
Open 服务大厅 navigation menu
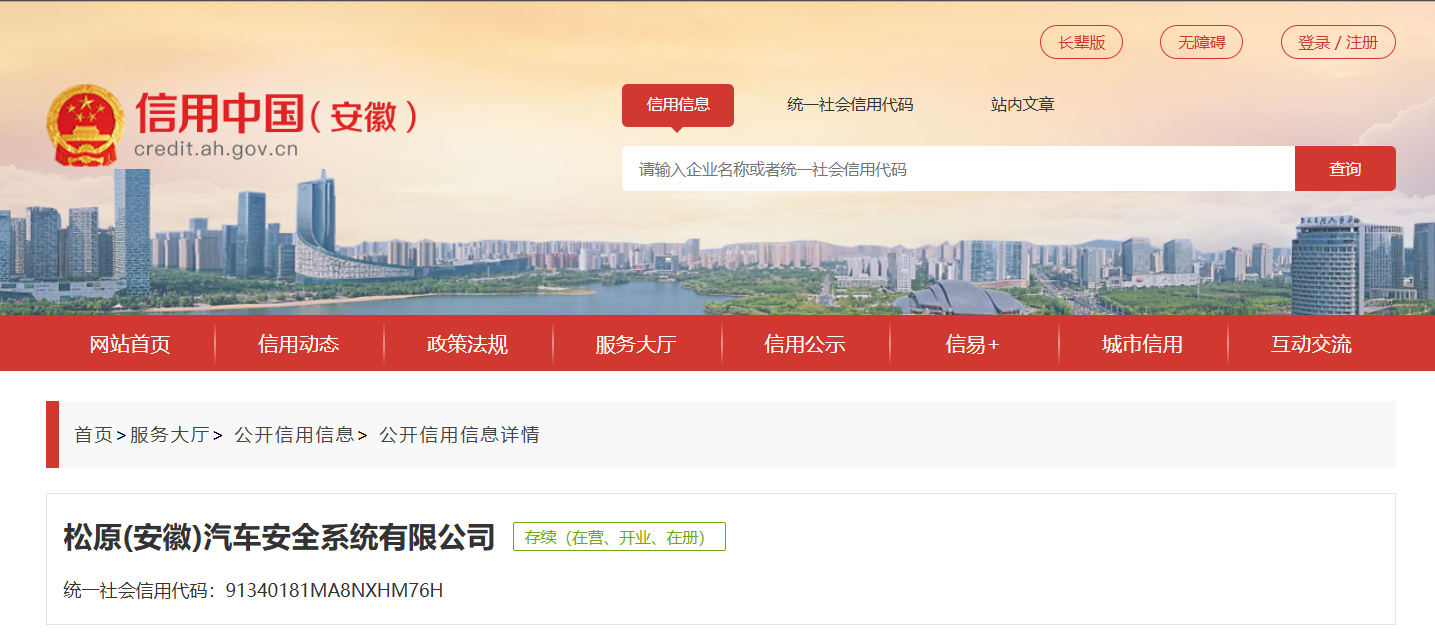point(636,344)
